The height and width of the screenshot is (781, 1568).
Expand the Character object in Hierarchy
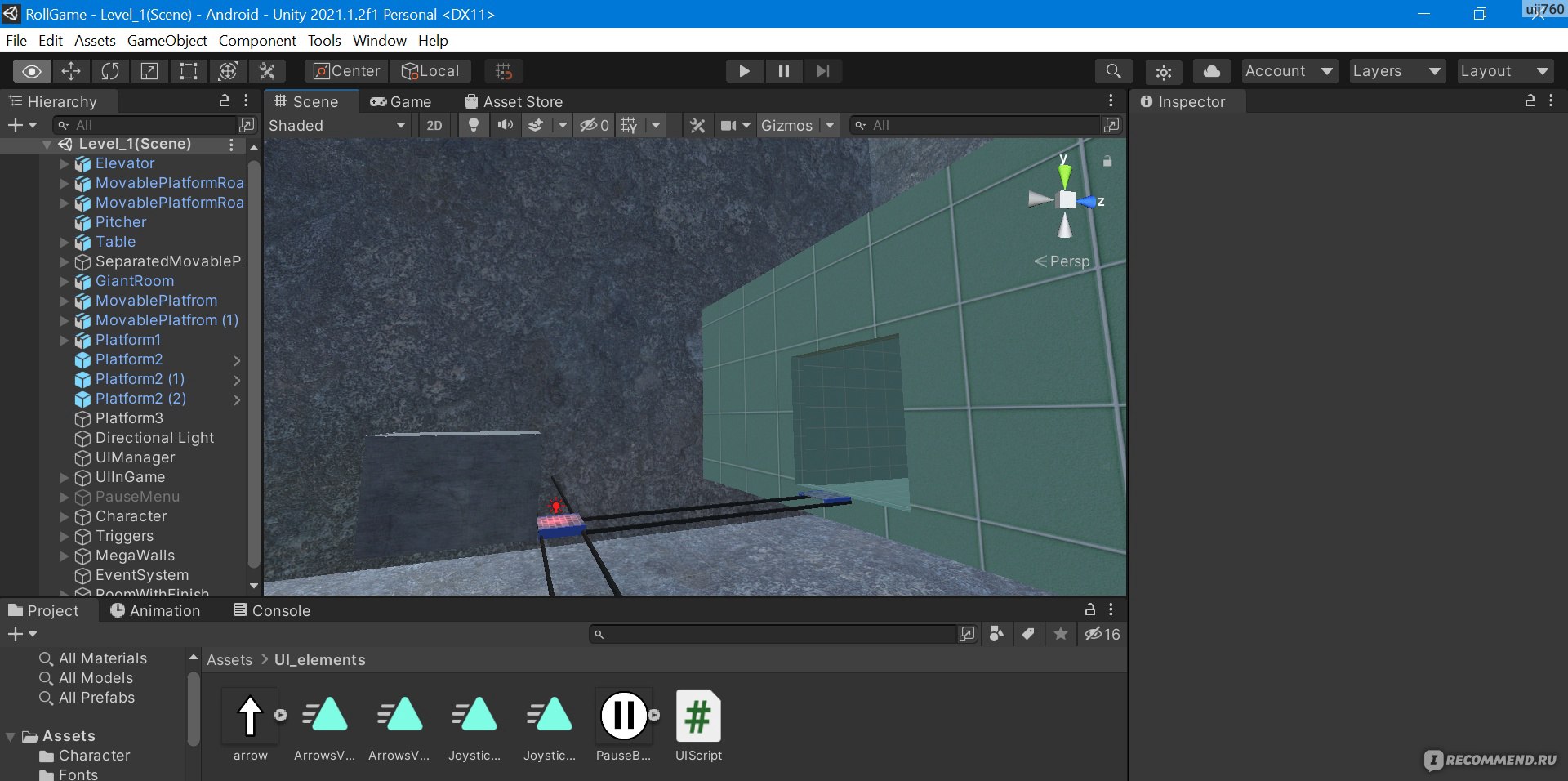click(65, 516)
